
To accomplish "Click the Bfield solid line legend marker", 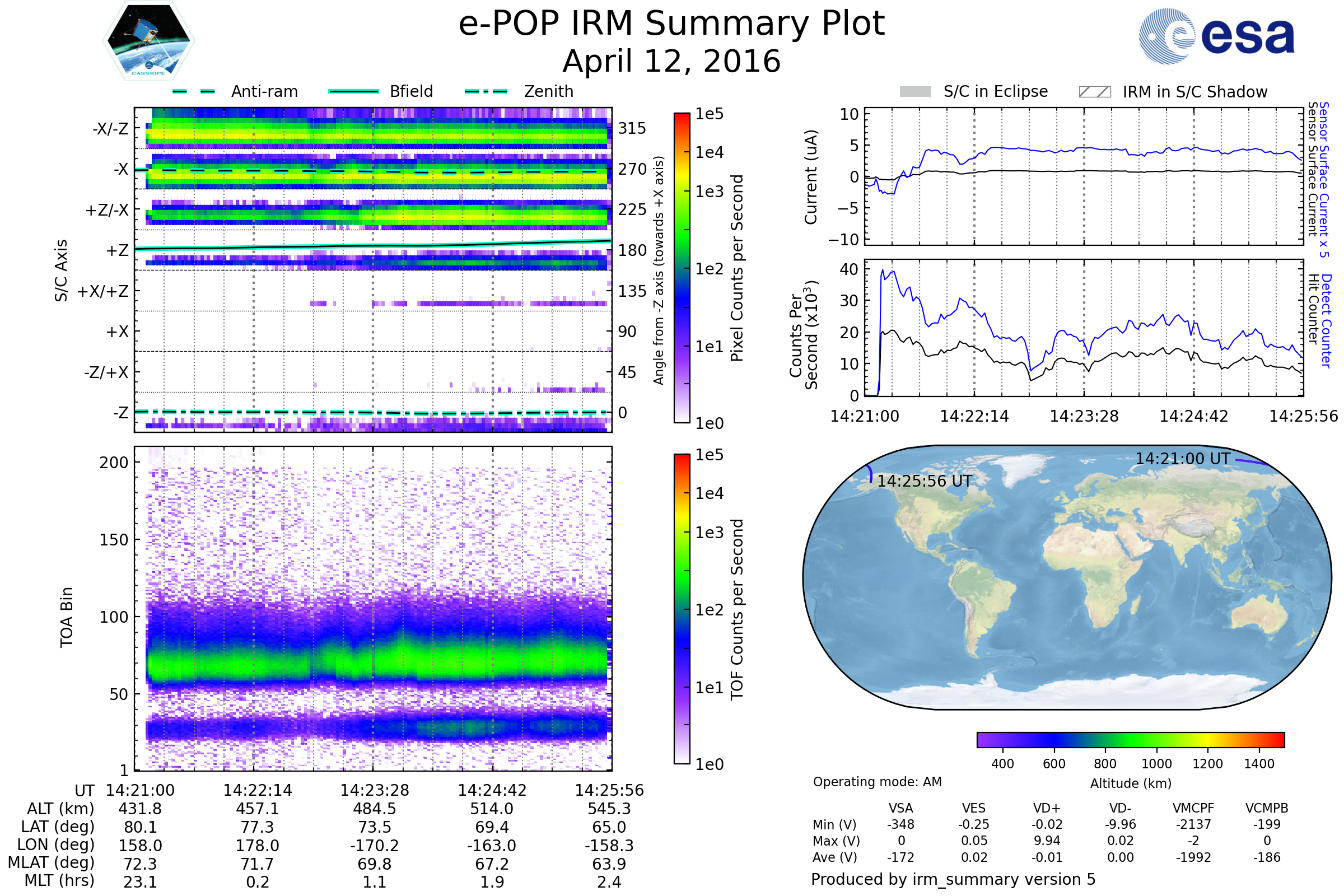I will pos(354,91).
